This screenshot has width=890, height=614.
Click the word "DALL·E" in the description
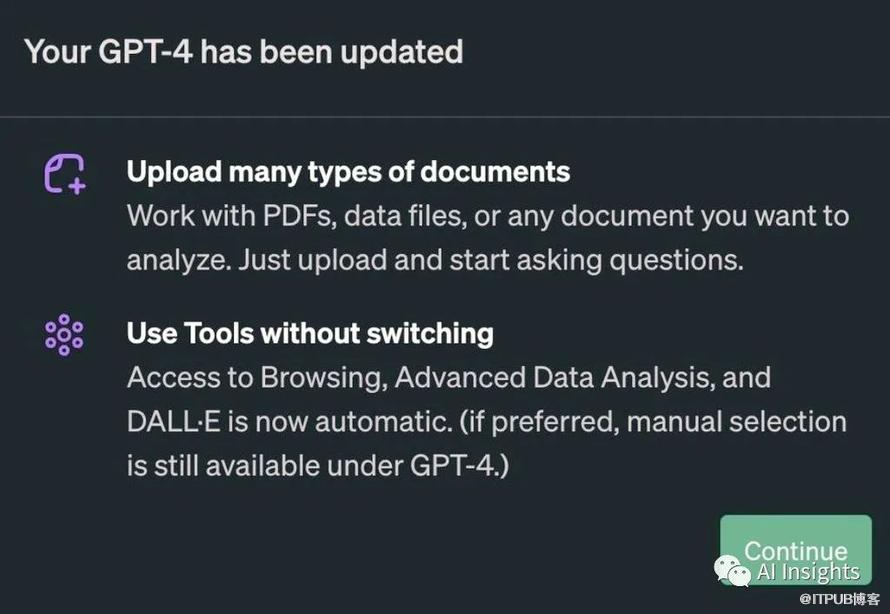pos(174,421)
